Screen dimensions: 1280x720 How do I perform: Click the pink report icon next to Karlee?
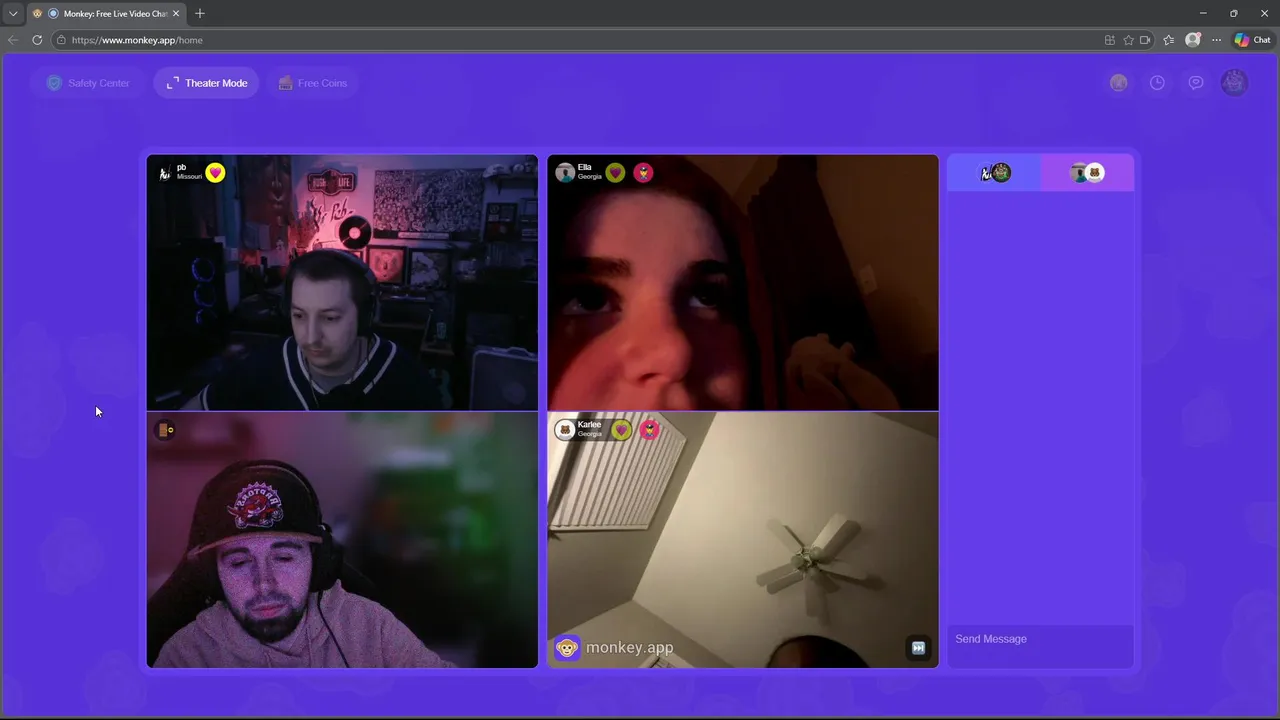650,430
